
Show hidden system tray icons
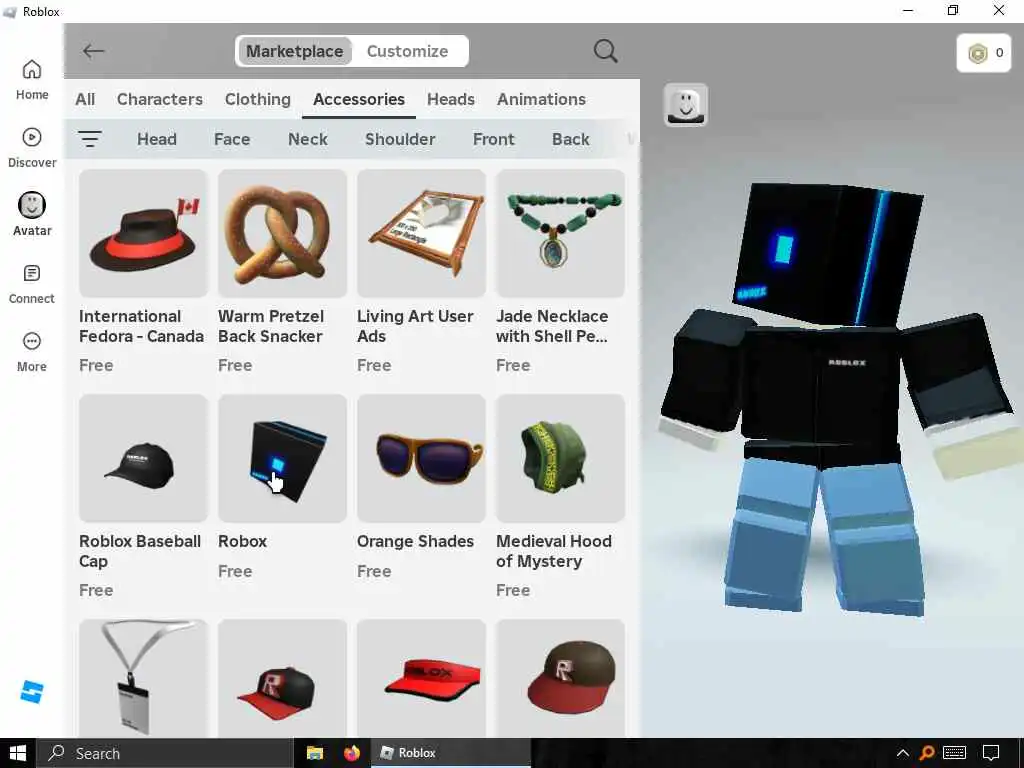pos(903,753)
